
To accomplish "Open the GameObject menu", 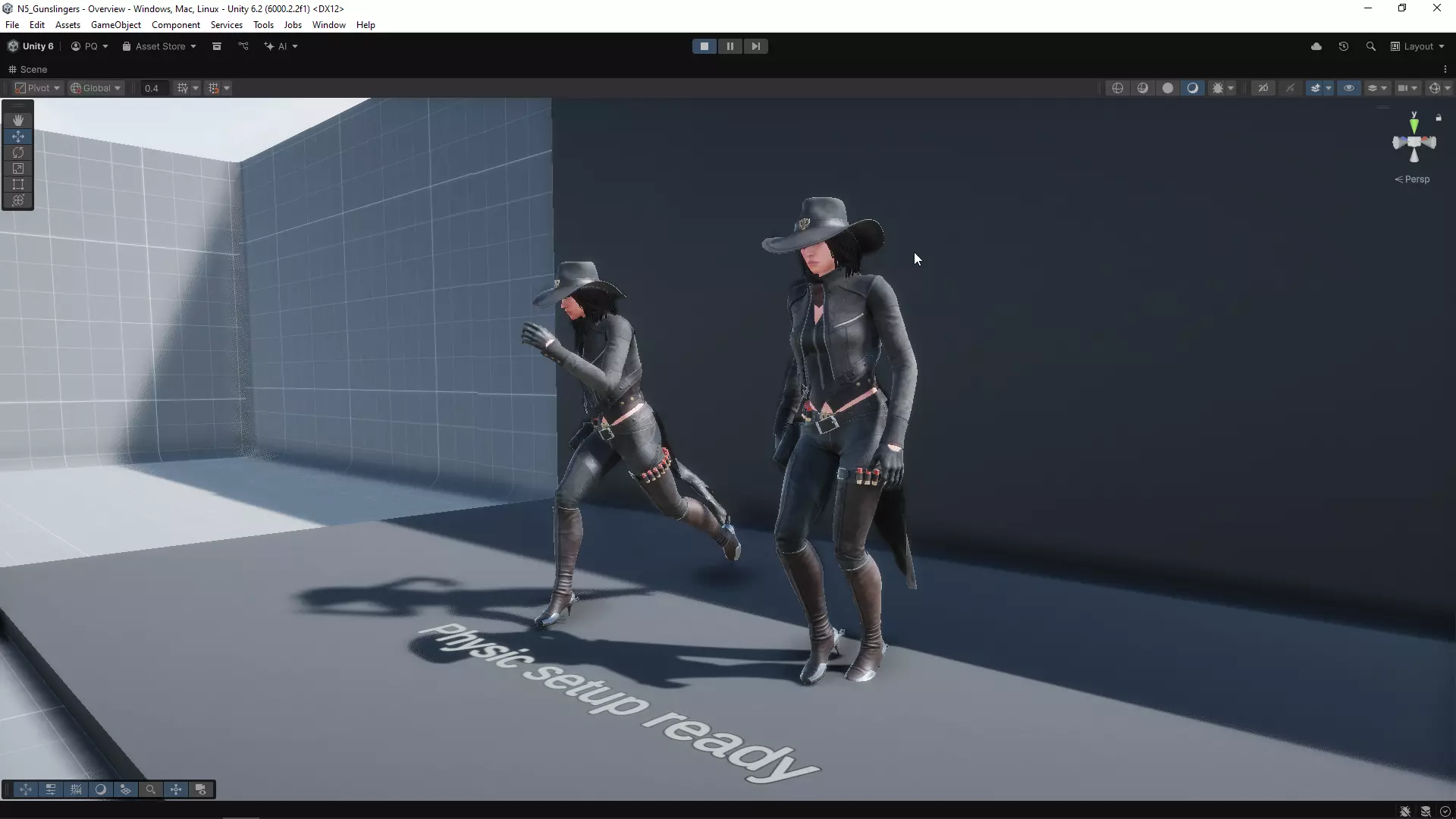I will pyautogui.click(x=116, y=25).
